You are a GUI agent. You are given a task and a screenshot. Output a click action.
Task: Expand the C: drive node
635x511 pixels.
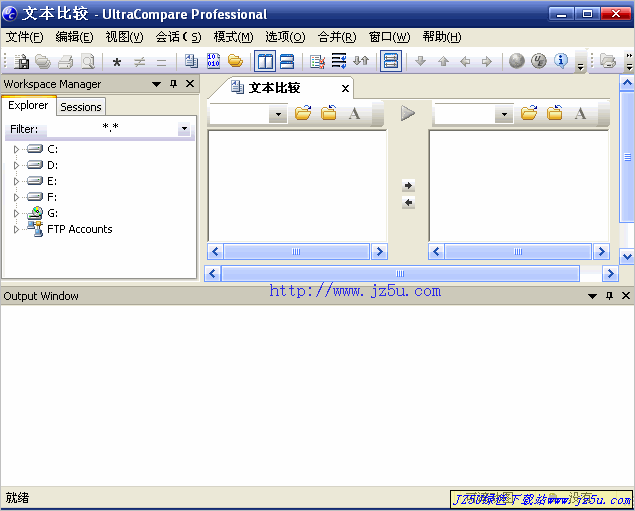(16, 149)
